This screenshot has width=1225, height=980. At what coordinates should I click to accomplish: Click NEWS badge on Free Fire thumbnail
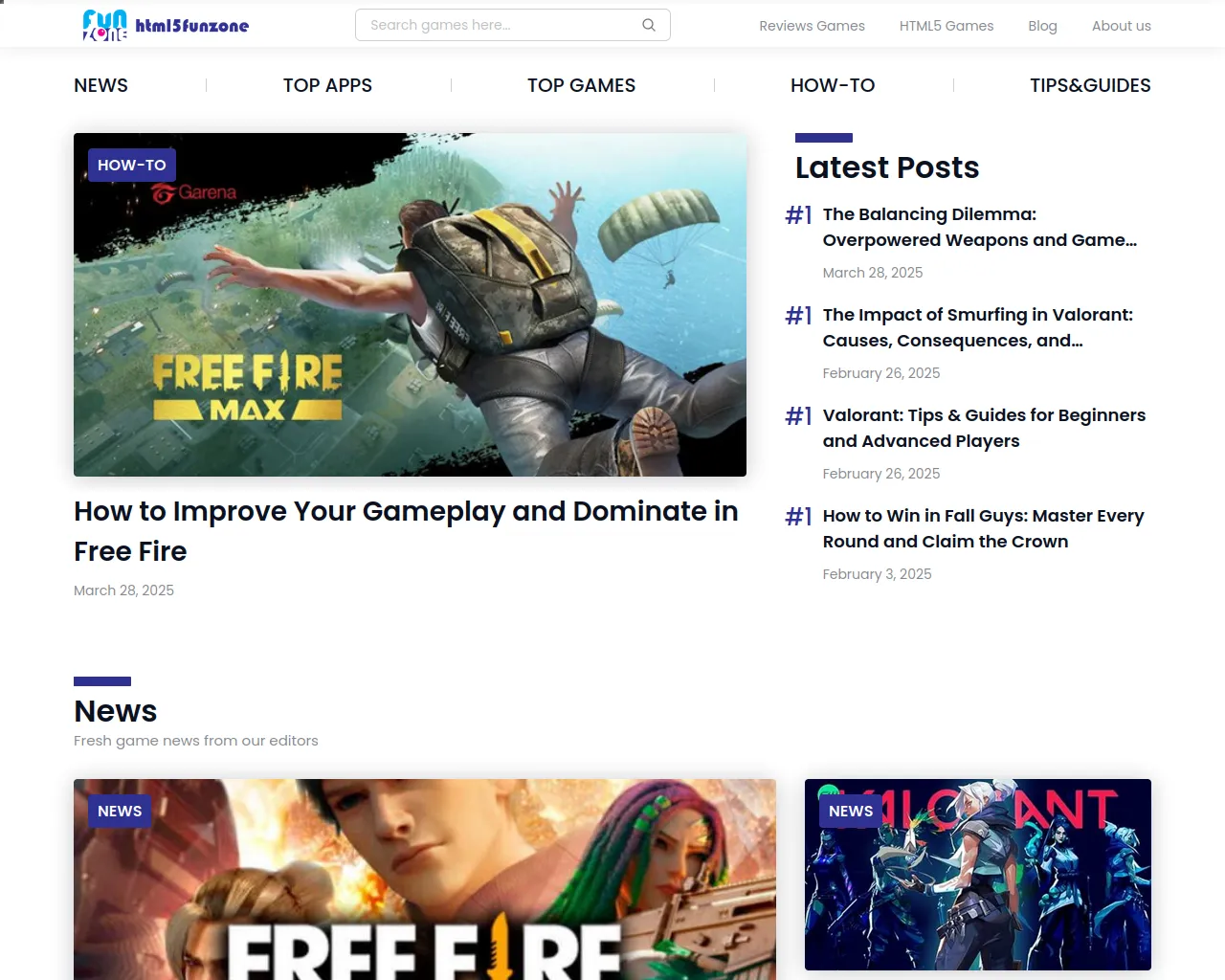120,811
